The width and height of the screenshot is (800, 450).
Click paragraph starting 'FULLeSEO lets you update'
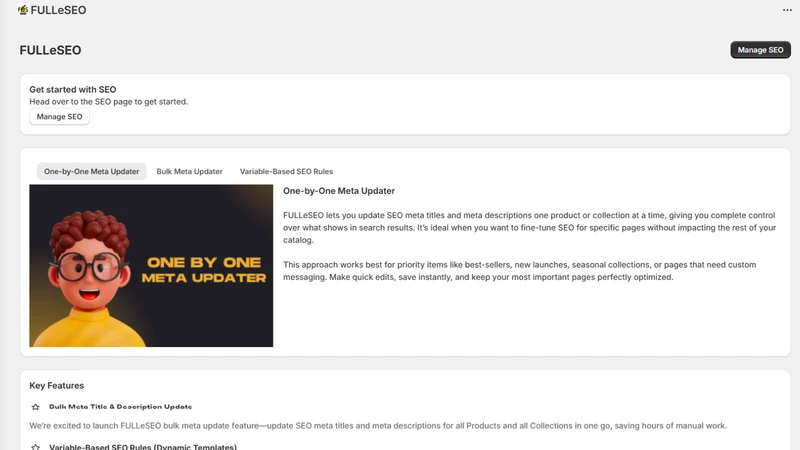pos(530,228)
